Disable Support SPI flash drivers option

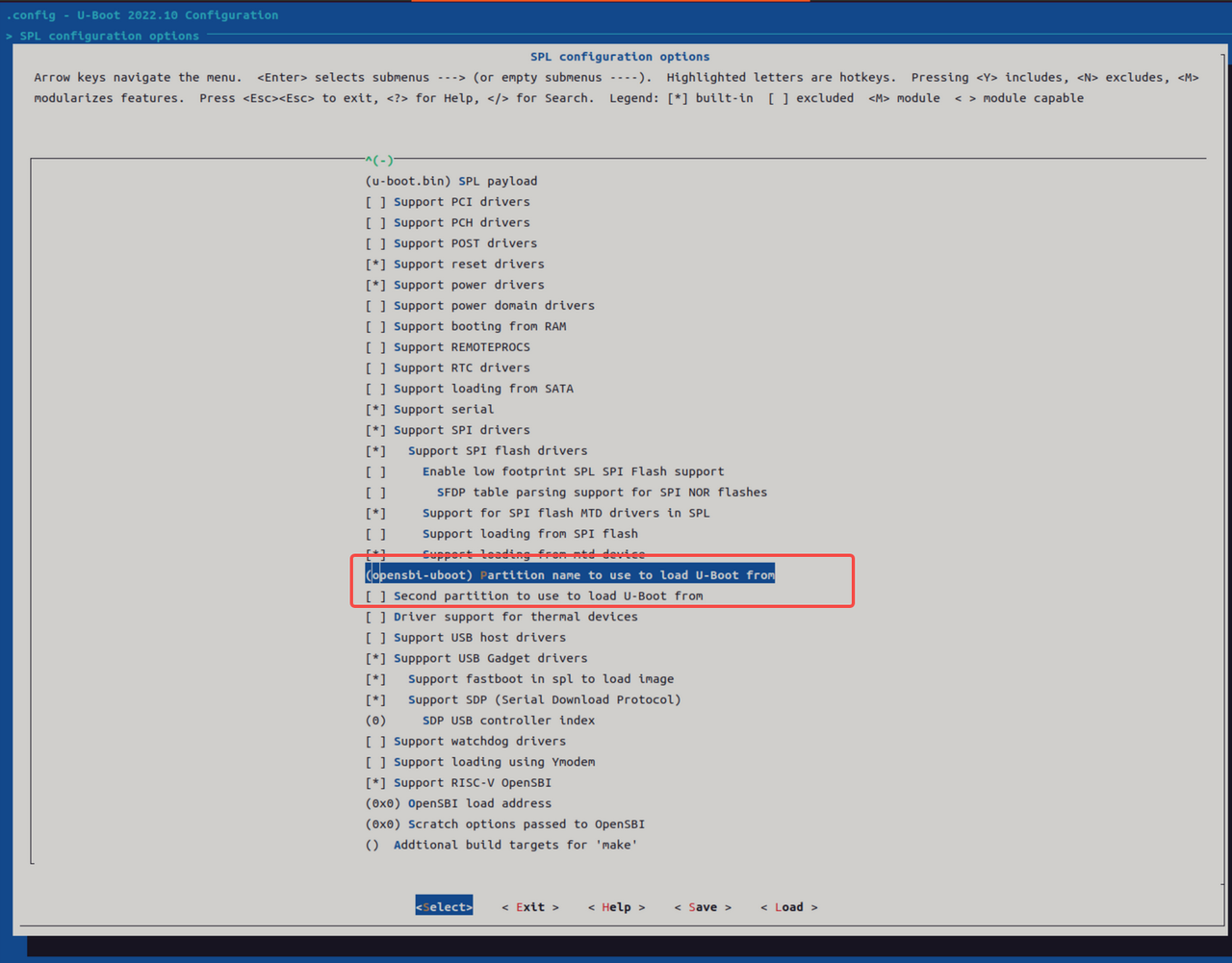[376, 451]
